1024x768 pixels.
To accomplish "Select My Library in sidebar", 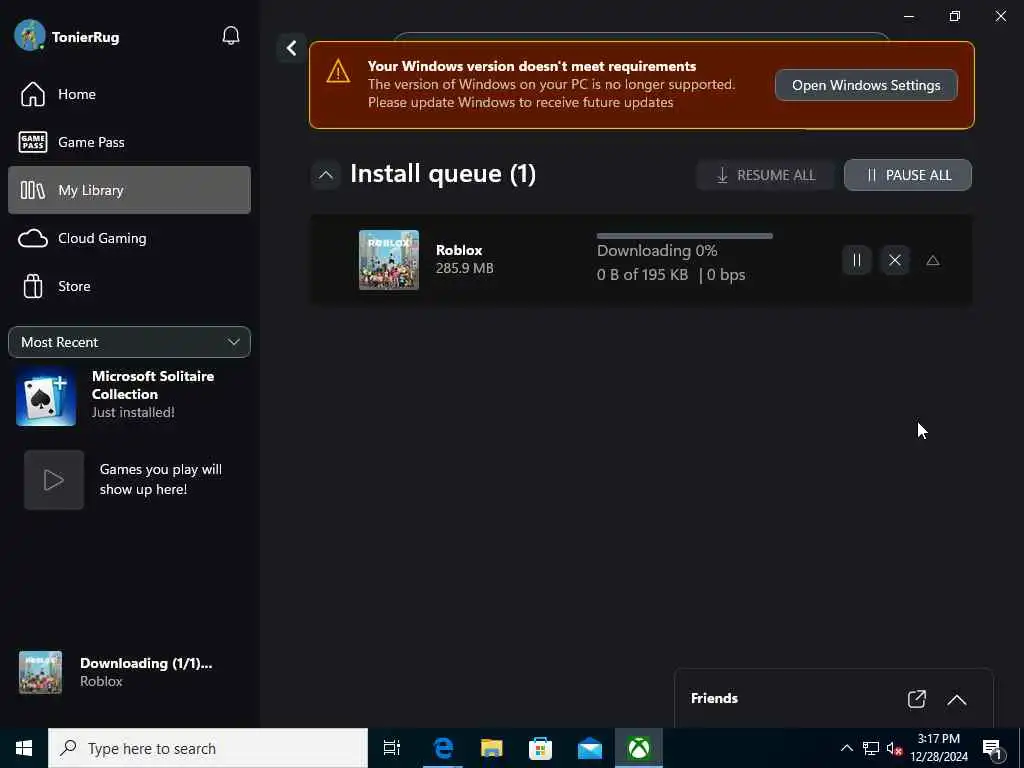I will tap(129, 190).
